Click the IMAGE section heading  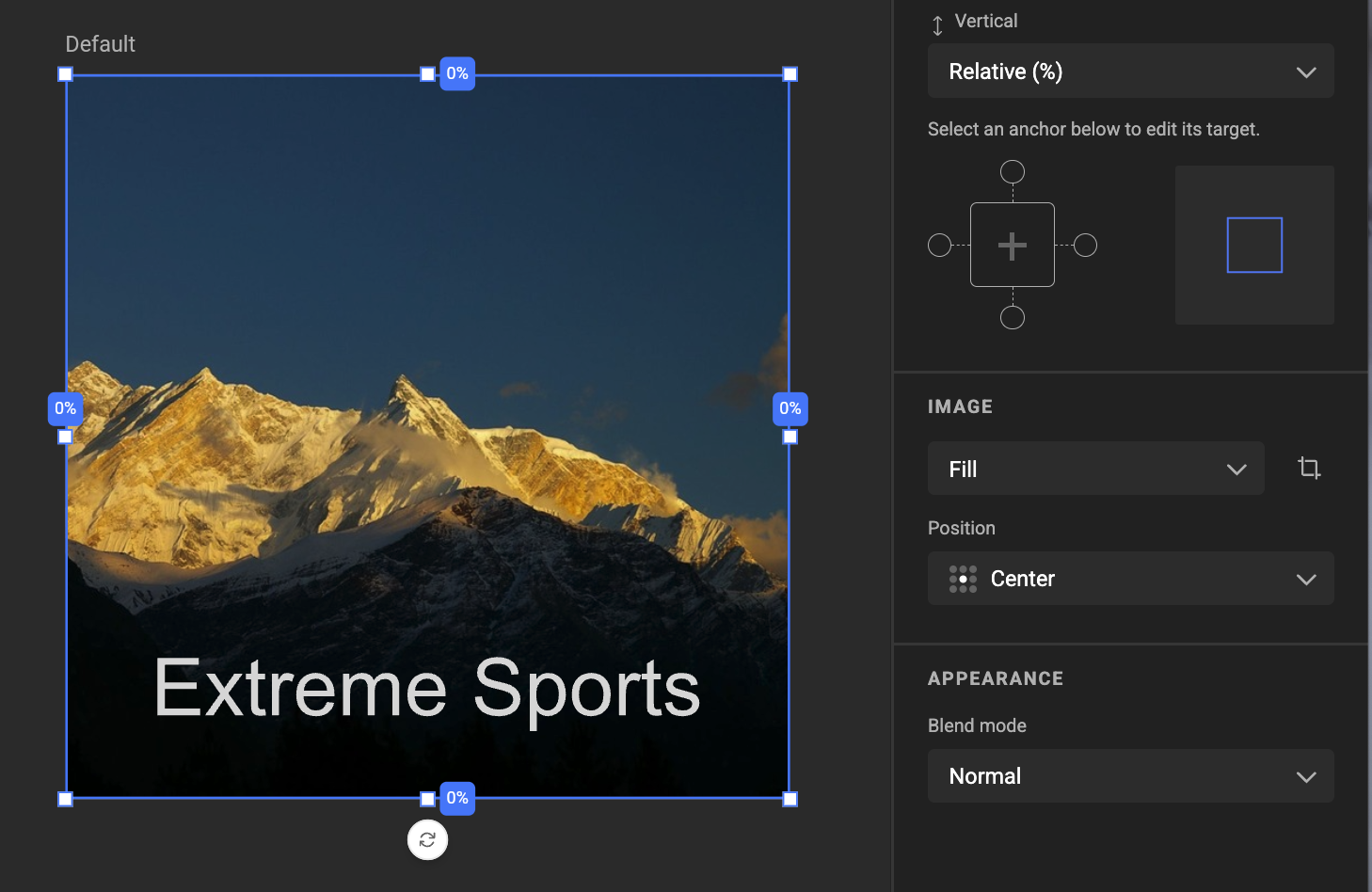(960, 406)
